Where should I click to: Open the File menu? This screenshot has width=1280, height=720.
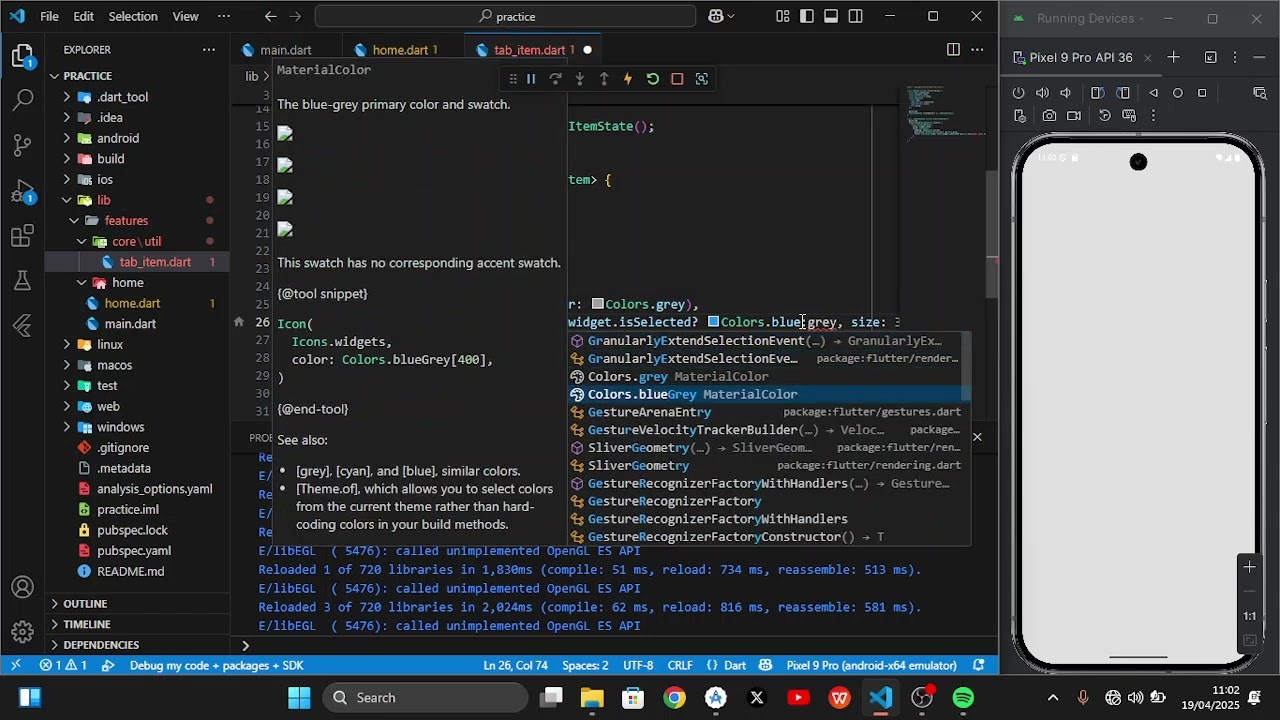point(49,16)
